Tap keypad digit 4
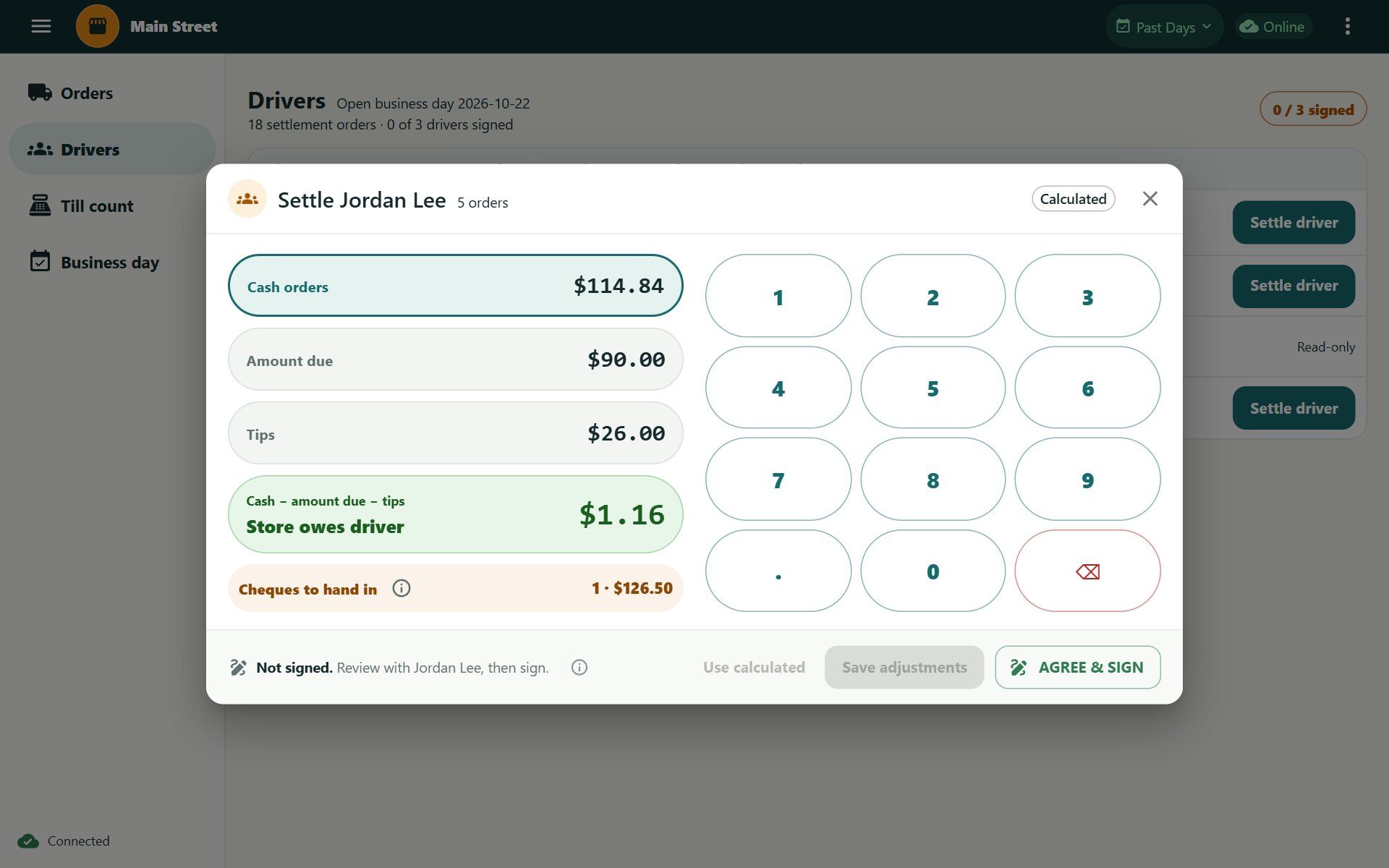 point(778,388)
